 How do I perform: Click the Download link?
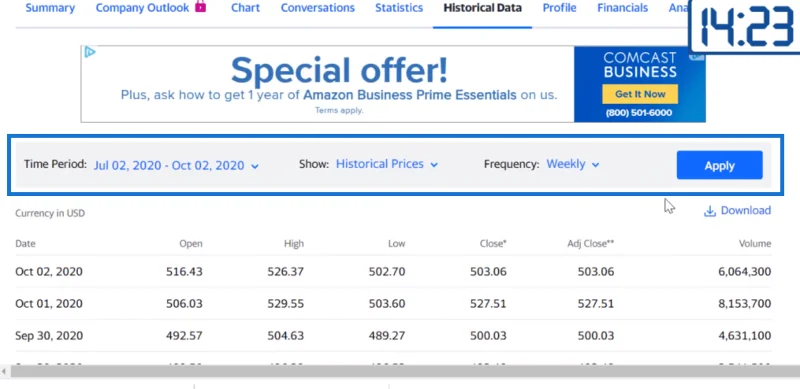coord(745,210)
